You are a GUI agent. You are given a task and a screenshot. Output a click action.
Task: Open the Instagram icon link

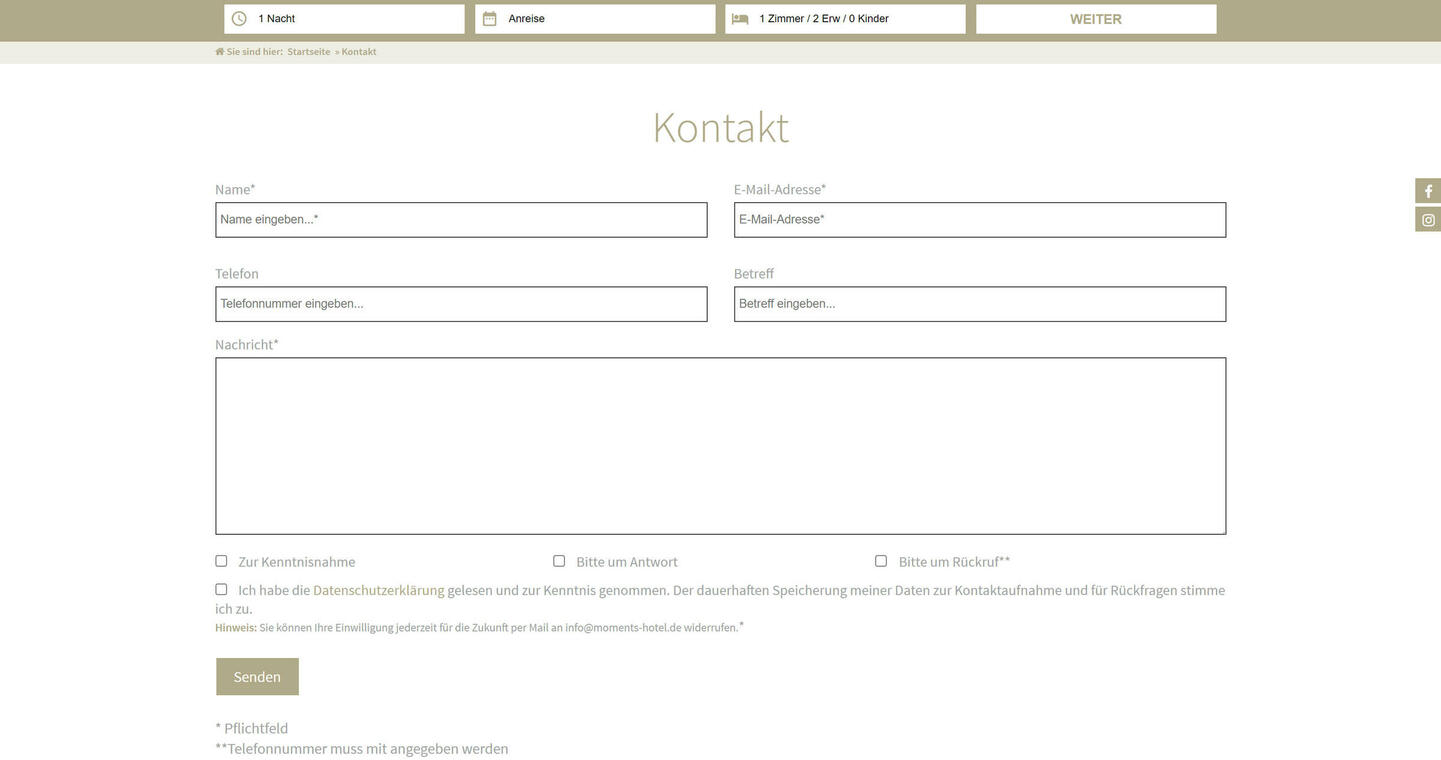tap(1428, 220)
